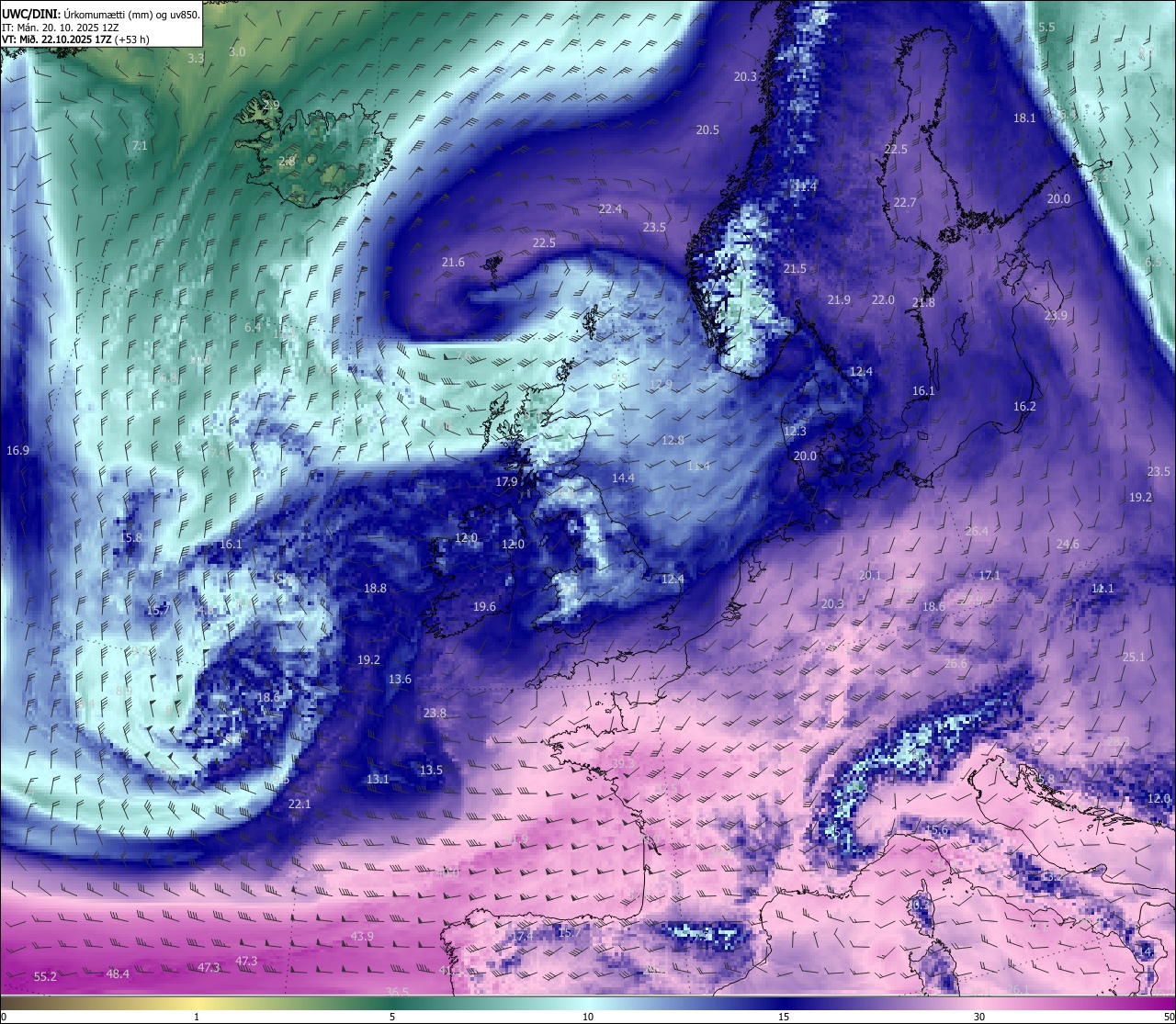This screenshot has height=1024, width=1176.
Task: Select the '18.1' map value
Action: pos(1024,118)
